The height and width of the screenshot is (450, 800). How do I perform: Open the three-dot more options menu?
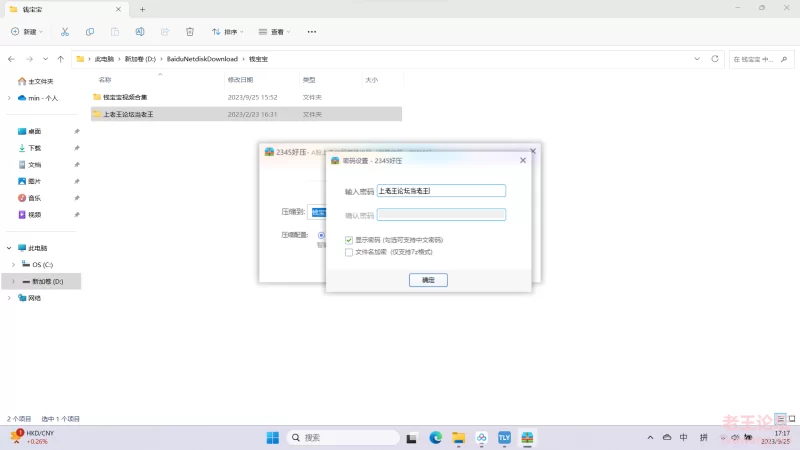[x=312, y=32]
